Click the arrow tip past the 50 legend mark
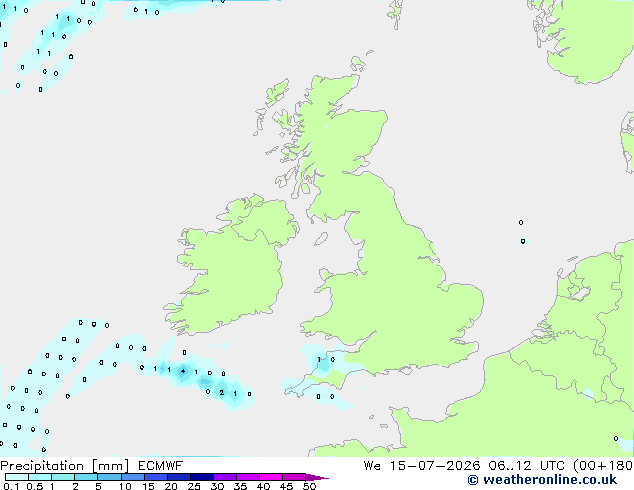Screen dimensions: 634x490 [x=317, y=477]
